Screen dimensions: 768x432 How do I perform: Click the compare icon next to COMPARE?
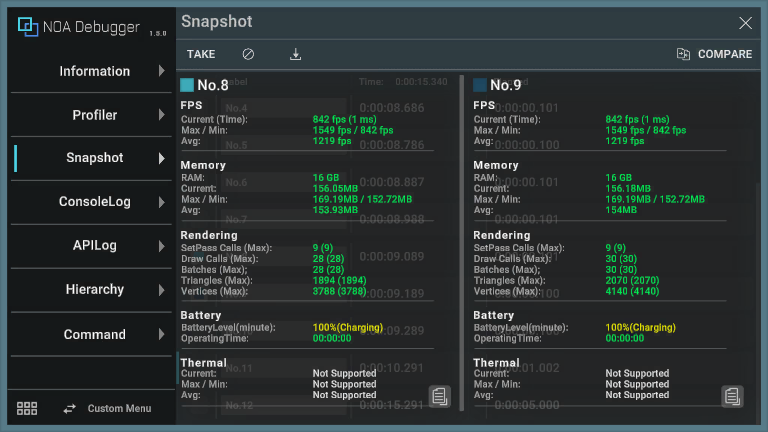pos(683,54)
